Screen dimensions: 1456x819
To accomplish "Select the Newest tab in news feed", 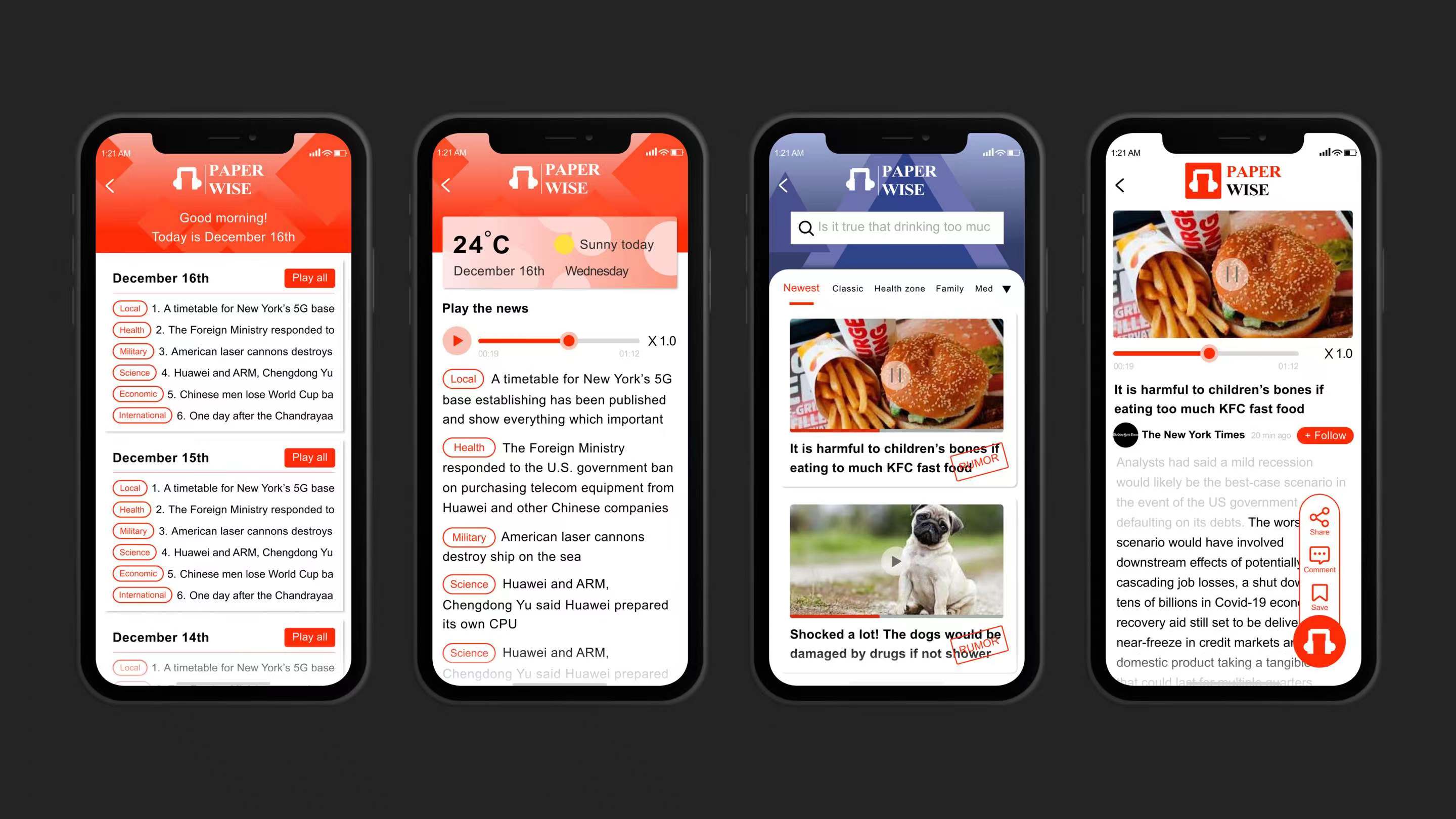I will (x=801, y=288).
